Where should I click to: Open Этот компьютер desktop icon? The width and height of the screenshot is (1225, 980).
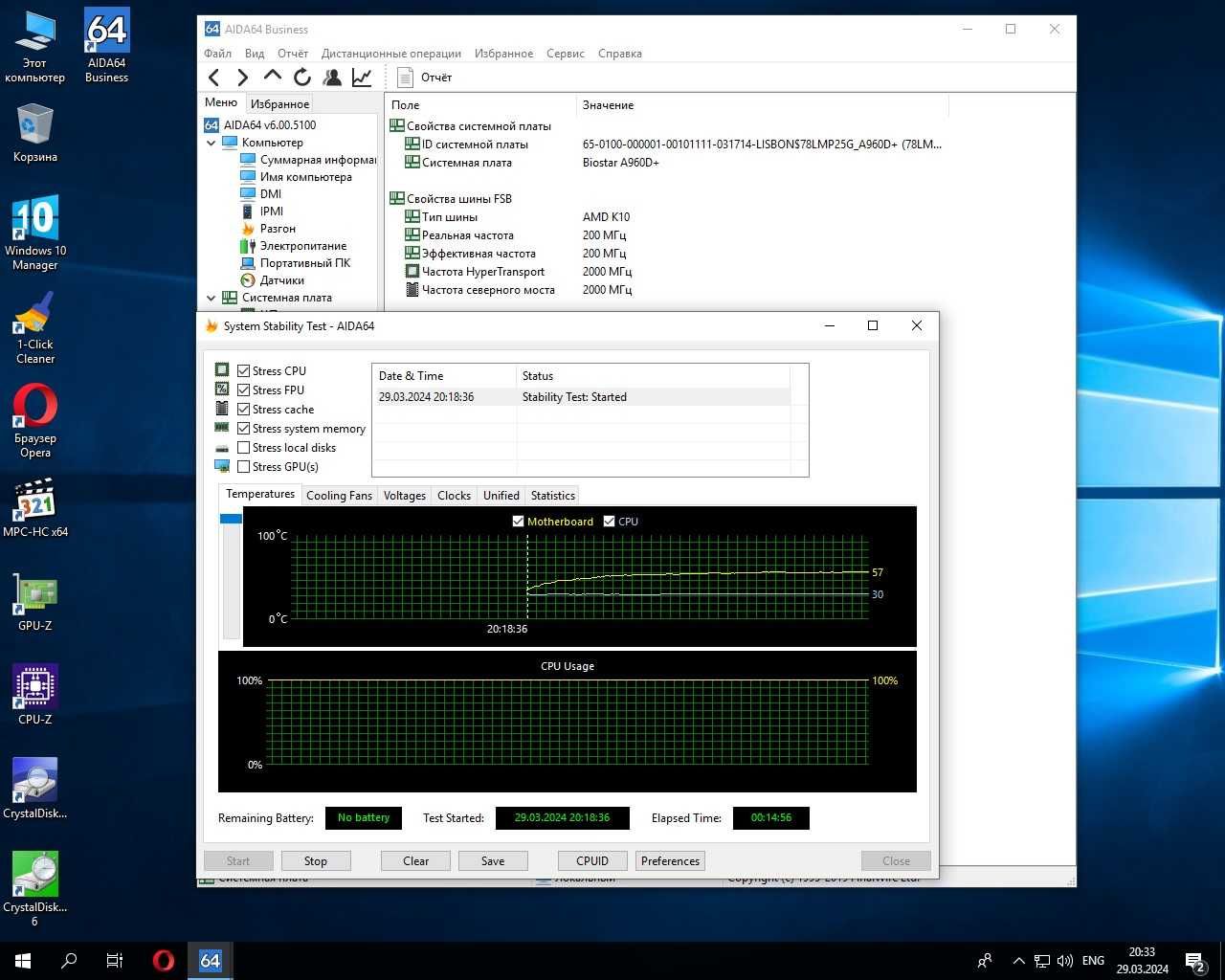pos(35,47)
